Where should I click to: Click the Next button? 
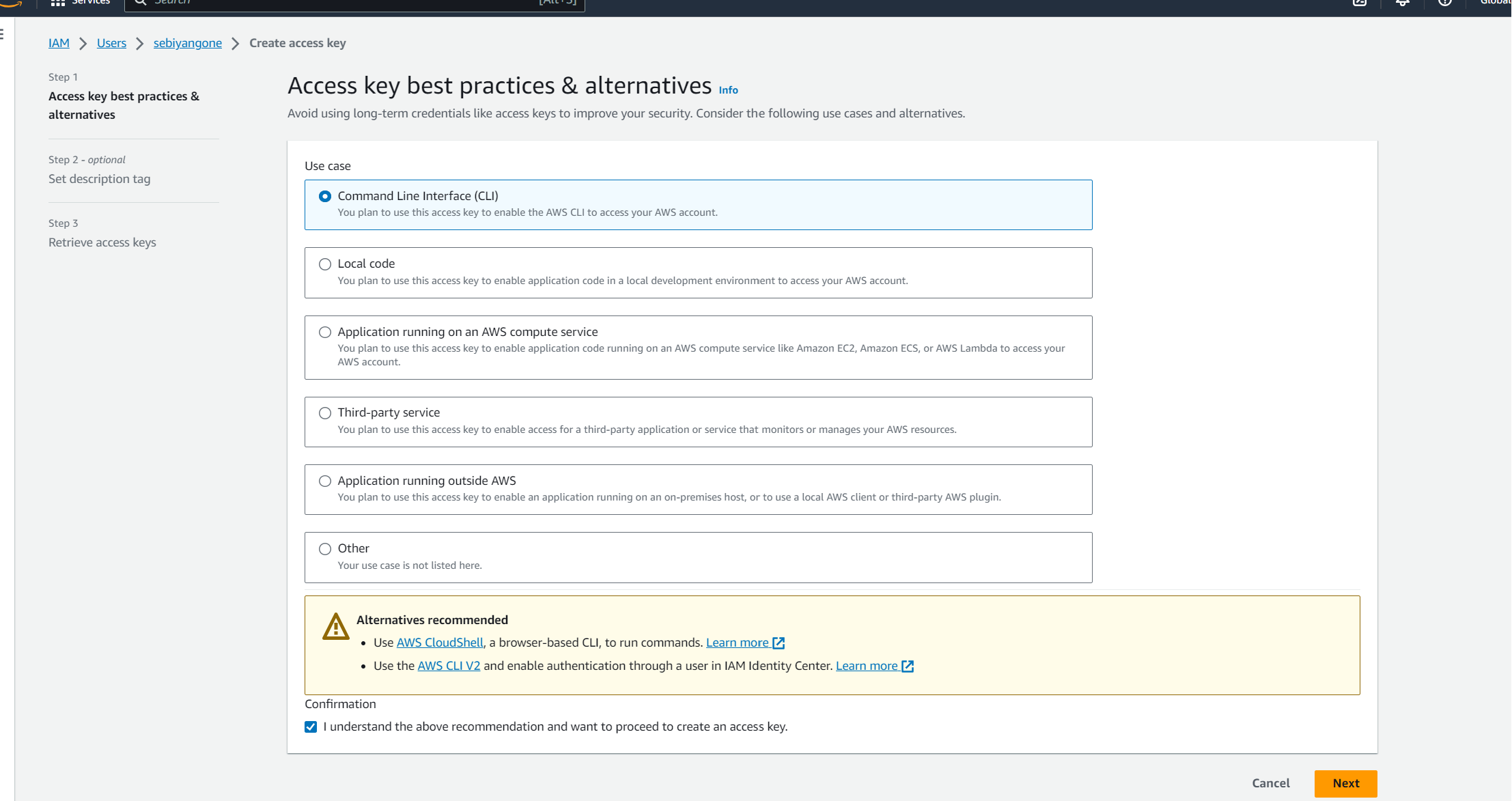pos(1345,783)
